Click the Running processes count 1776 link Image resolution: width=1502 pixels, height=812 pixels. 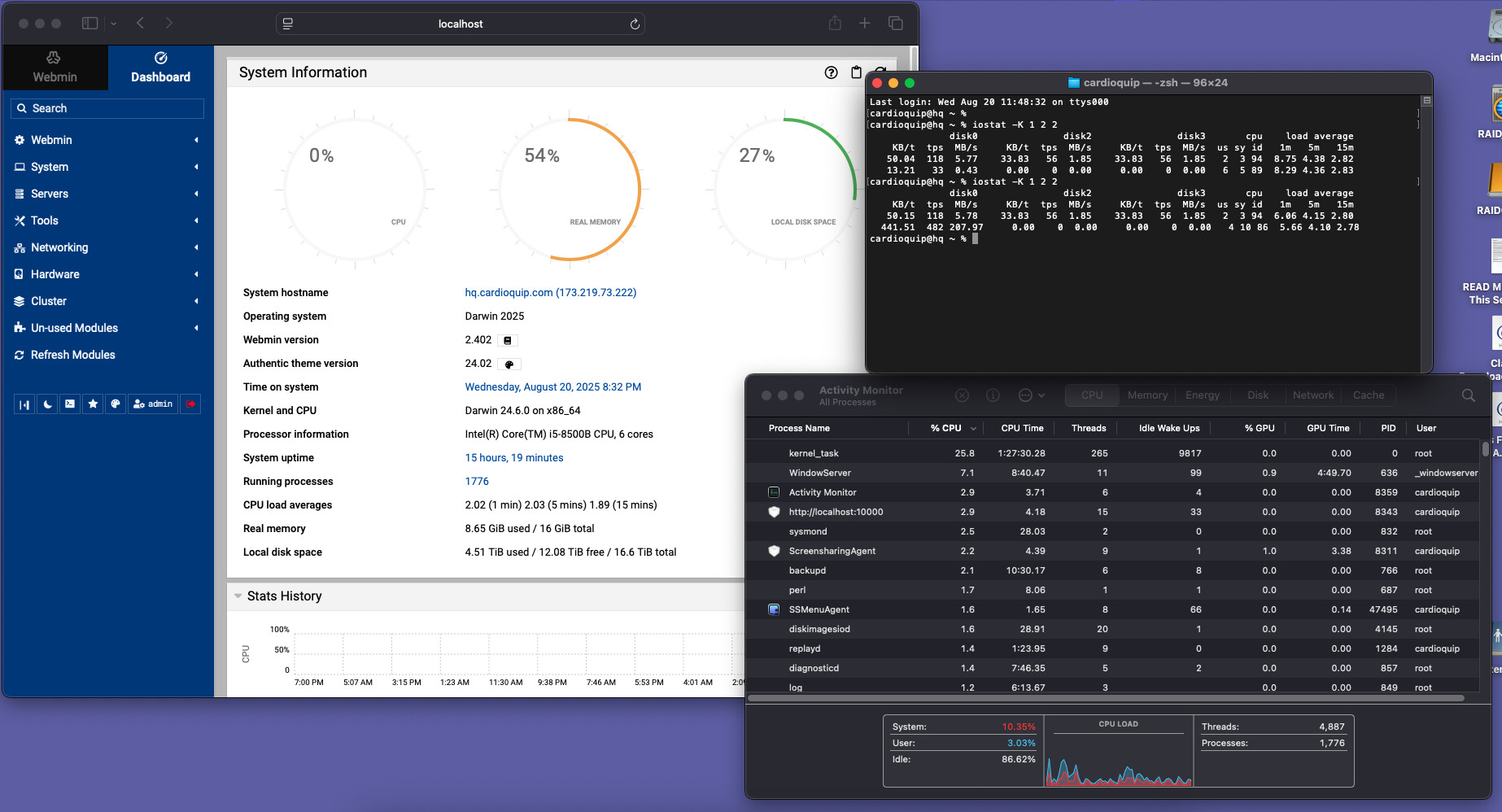tap(477, 482)
